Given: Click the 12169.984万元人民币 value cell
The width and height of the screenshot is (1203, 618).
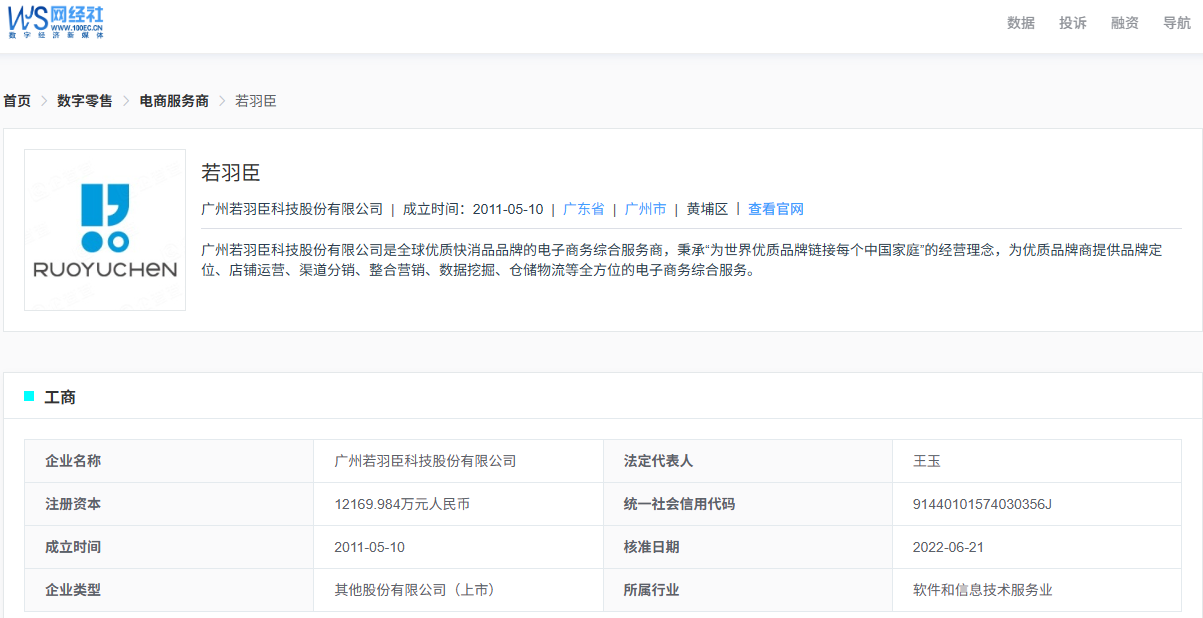Looking at the screenshot, I should click(459, 504).
